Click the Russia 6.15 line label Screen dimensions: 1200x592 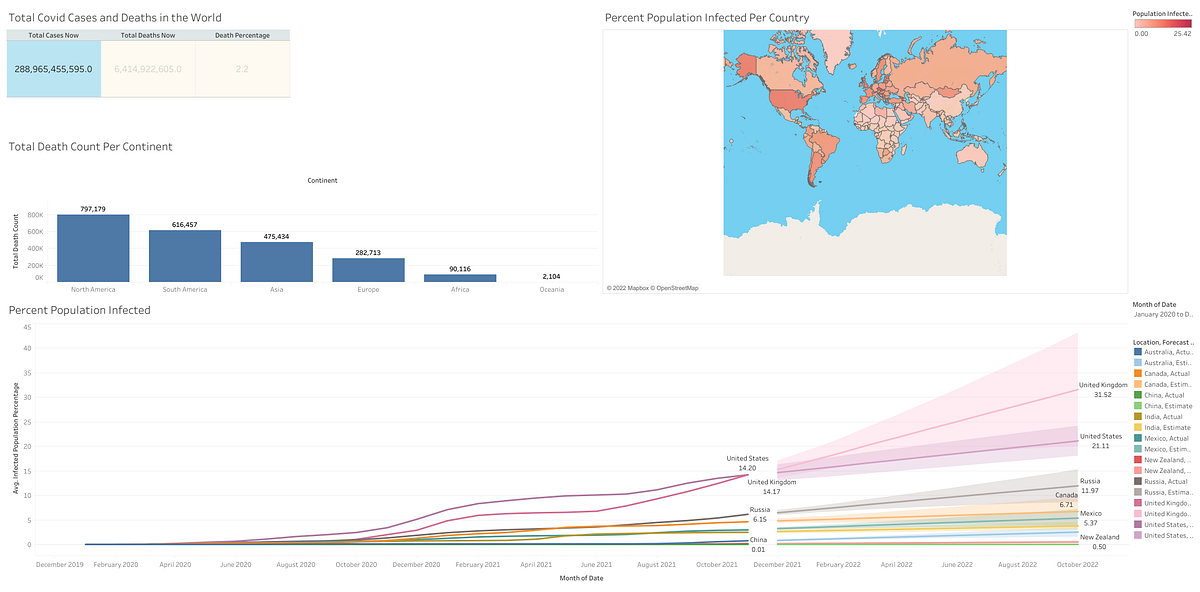(759, 514)
